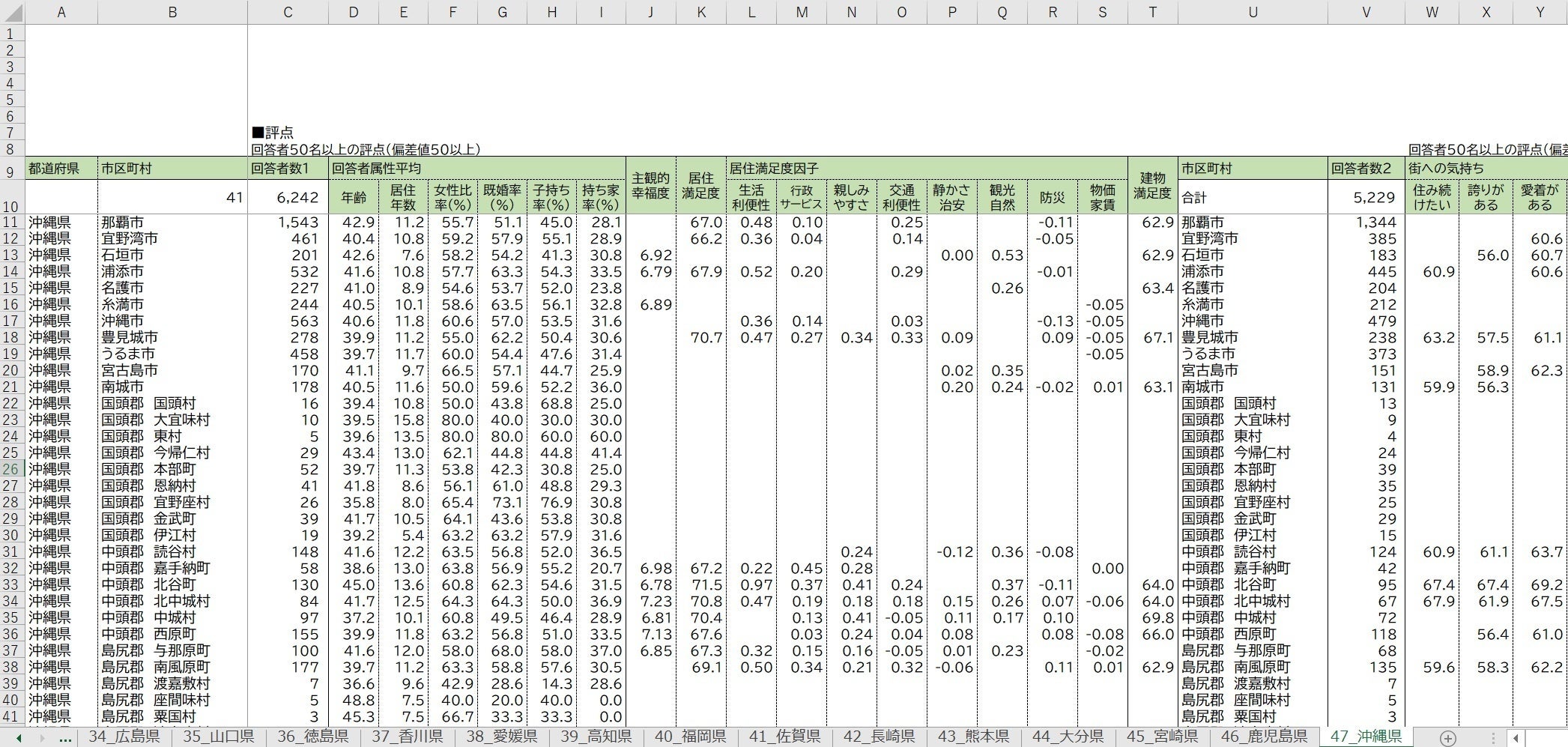This screenshot has height=747, width=1568.
Task: Click the 居住満足度因子 header cell
Action: click(927, 169)
